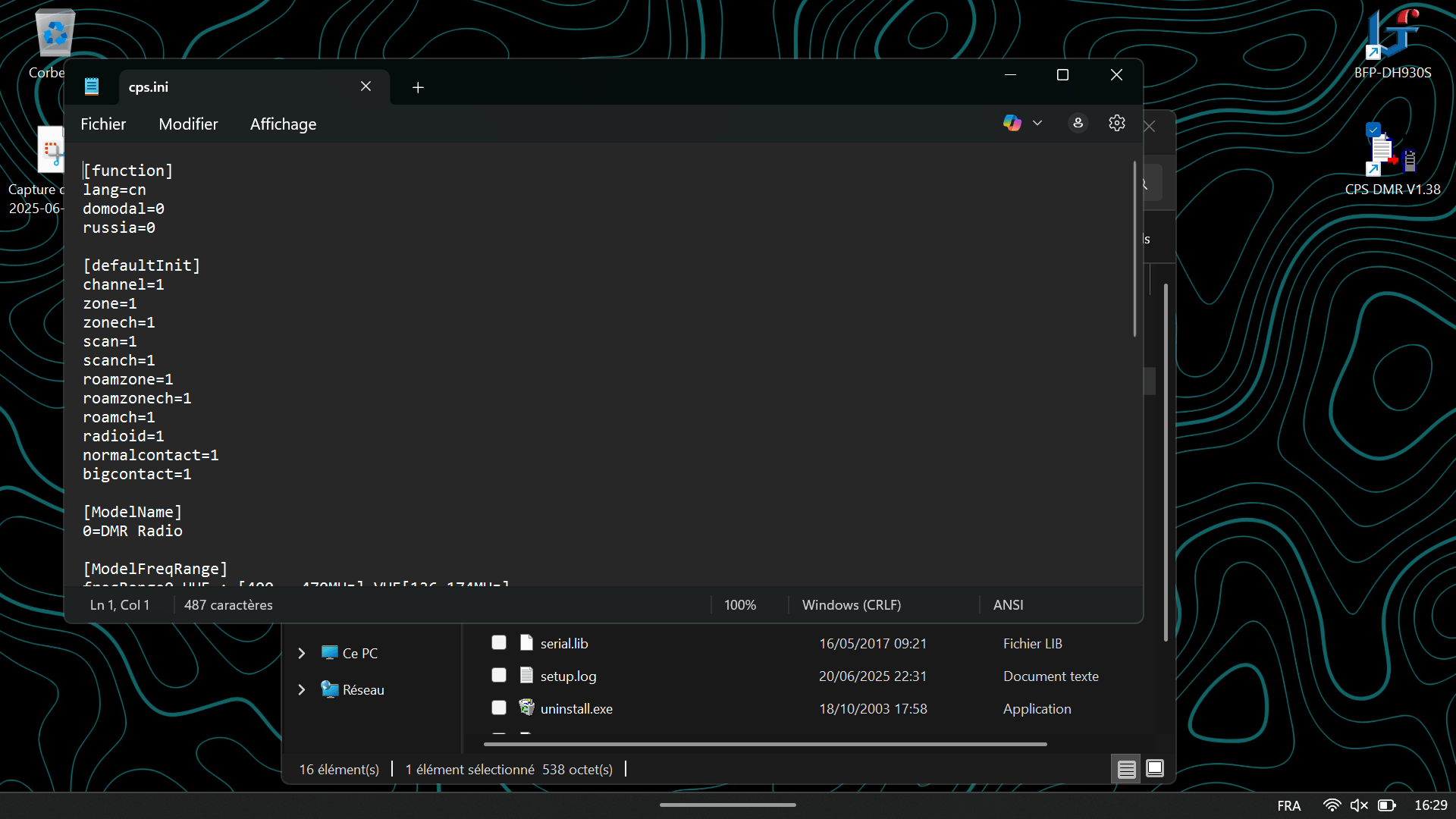This screenshot has height=819, width=1456.
Task: Click the account profile icon in Notepad
Action: click(1078, 123)
